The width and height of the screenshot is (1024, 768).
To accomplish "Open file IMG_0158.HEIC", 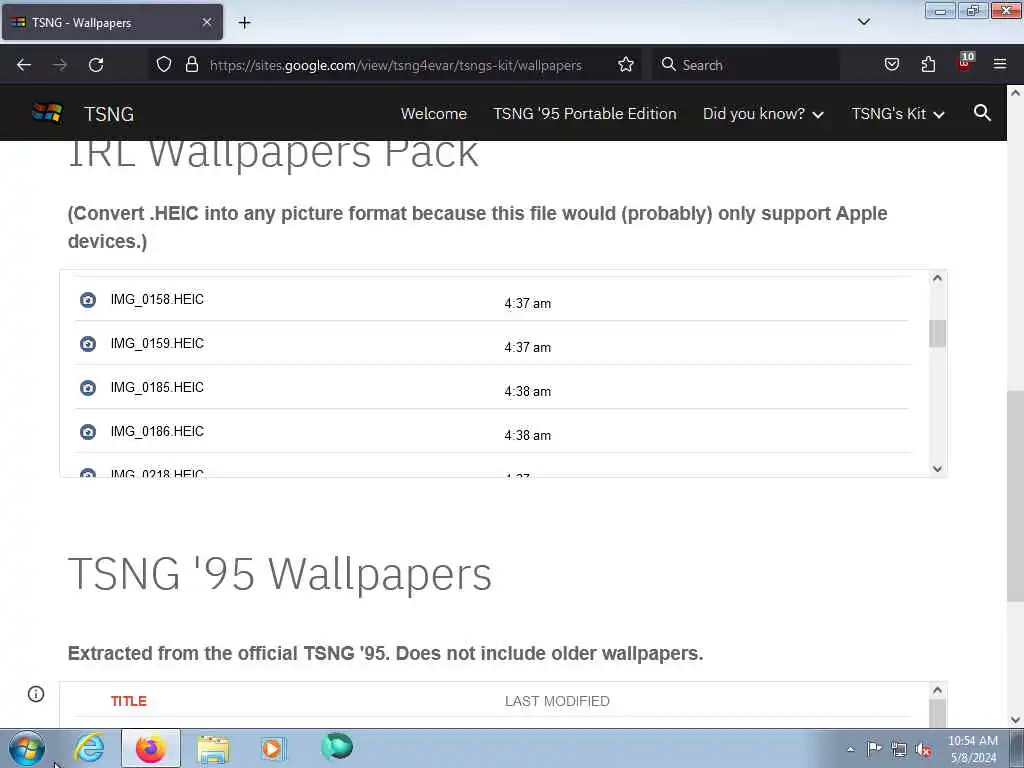I will (x=157, y=299).
